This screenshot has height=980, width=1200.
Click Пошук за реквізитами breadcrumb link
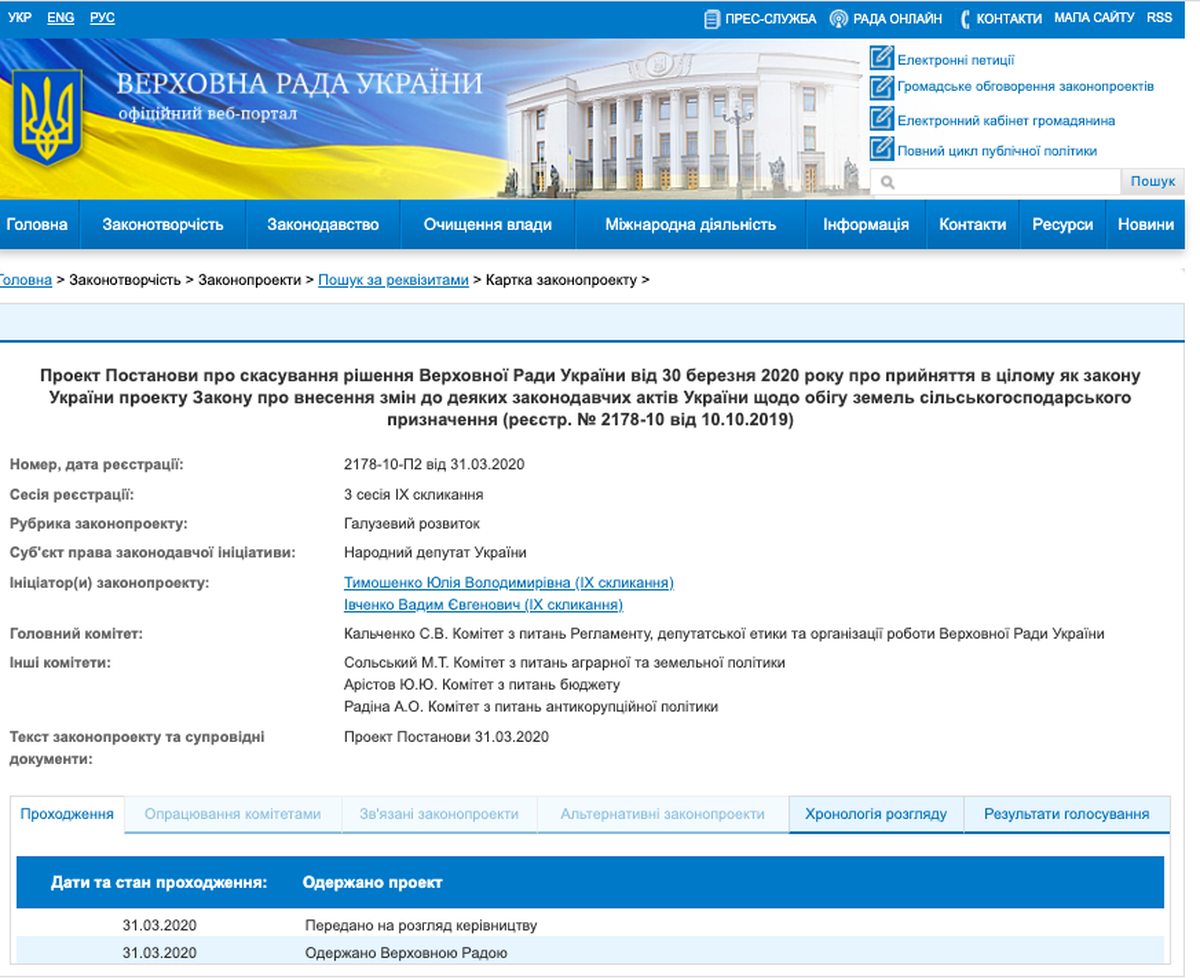[x=393, y=280]
